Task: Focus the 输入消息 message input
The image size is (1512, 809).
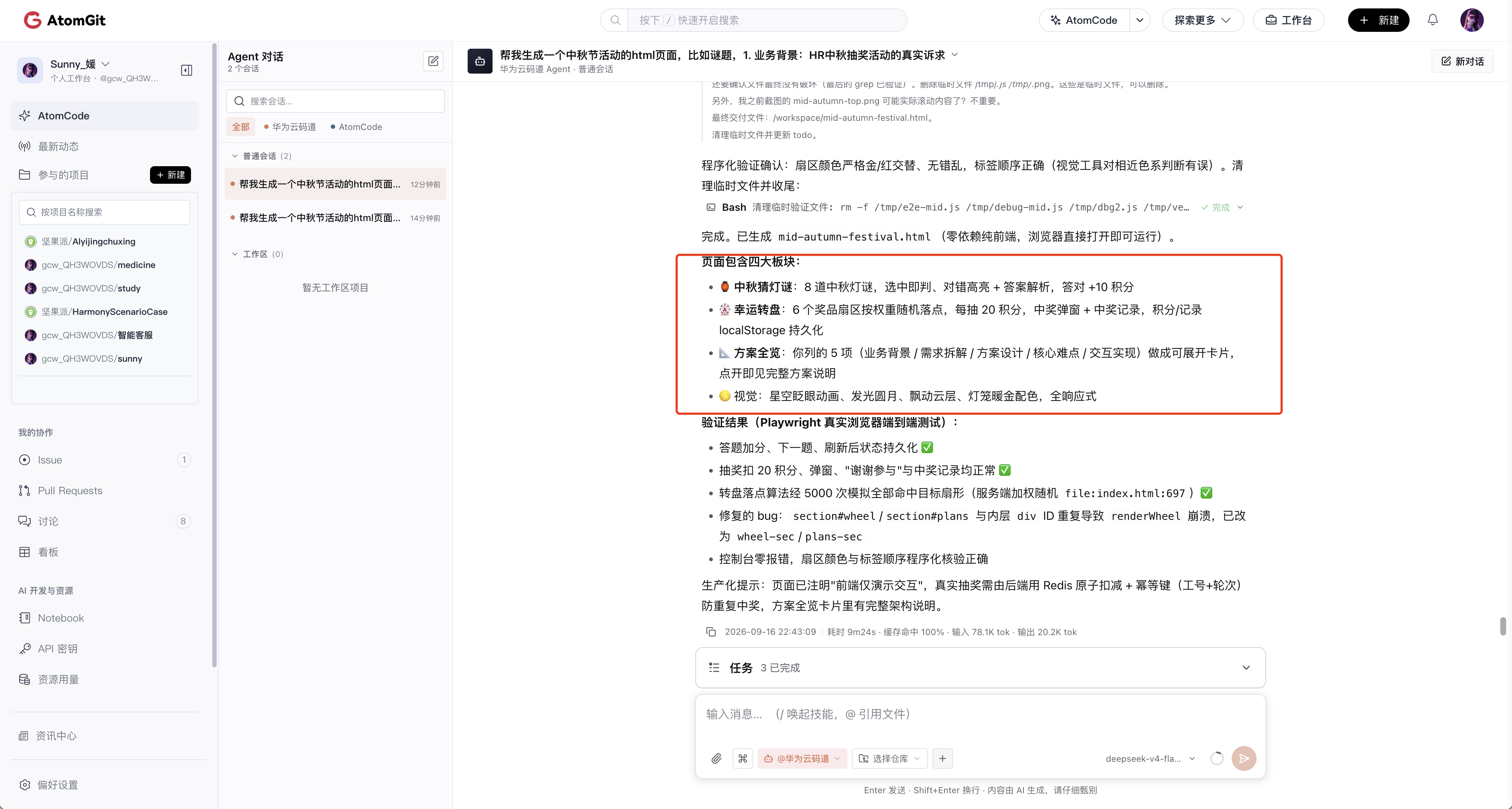Action: click(980, 715)
